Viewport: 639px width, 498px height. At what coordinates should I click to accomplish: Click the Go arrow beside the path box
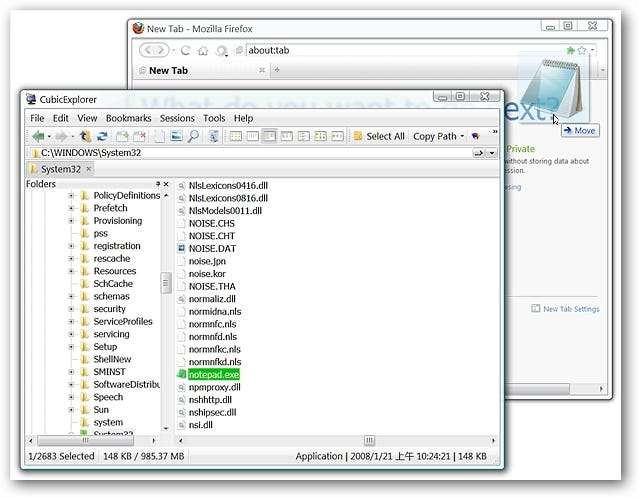coord(478,153)
